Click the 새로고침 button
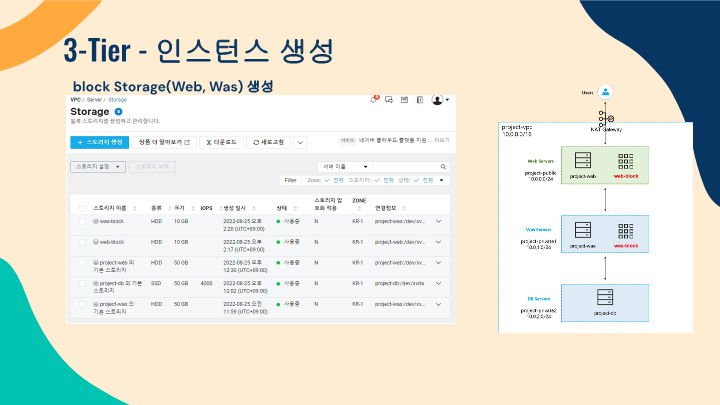The image size is (720, 405). (x=269, y=142)
